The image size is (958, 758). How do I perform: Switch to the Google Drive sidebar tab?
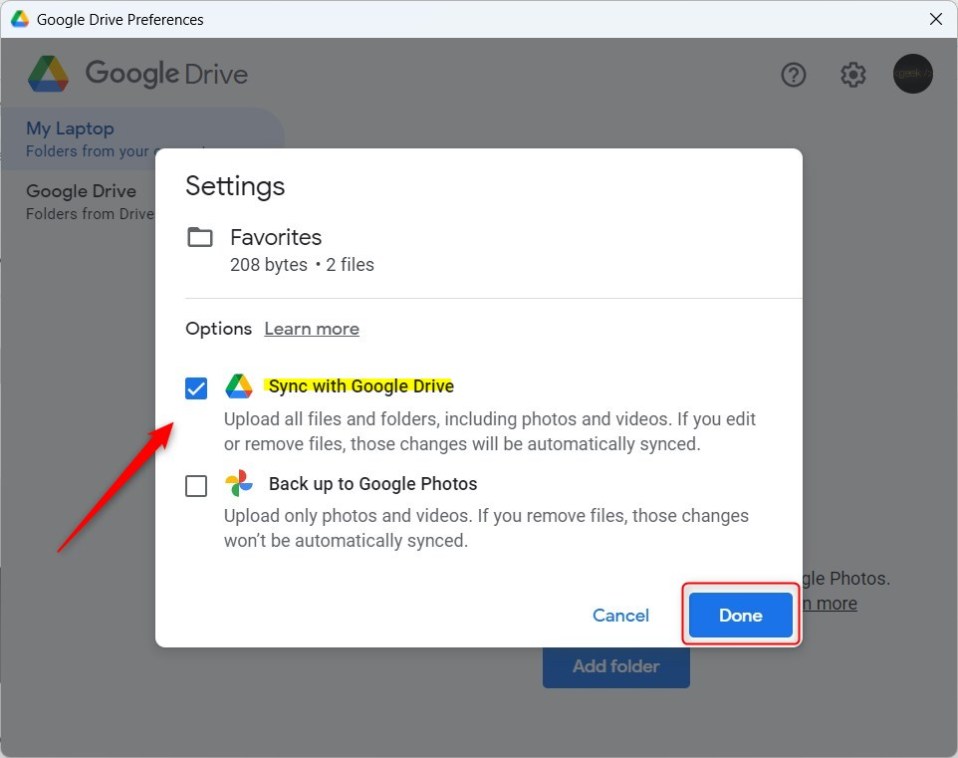pos(80,191)
